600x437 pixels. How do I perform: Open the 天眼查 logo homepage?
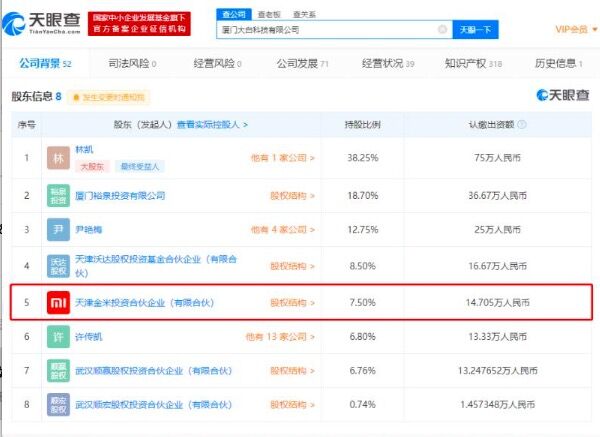(41, 24)
